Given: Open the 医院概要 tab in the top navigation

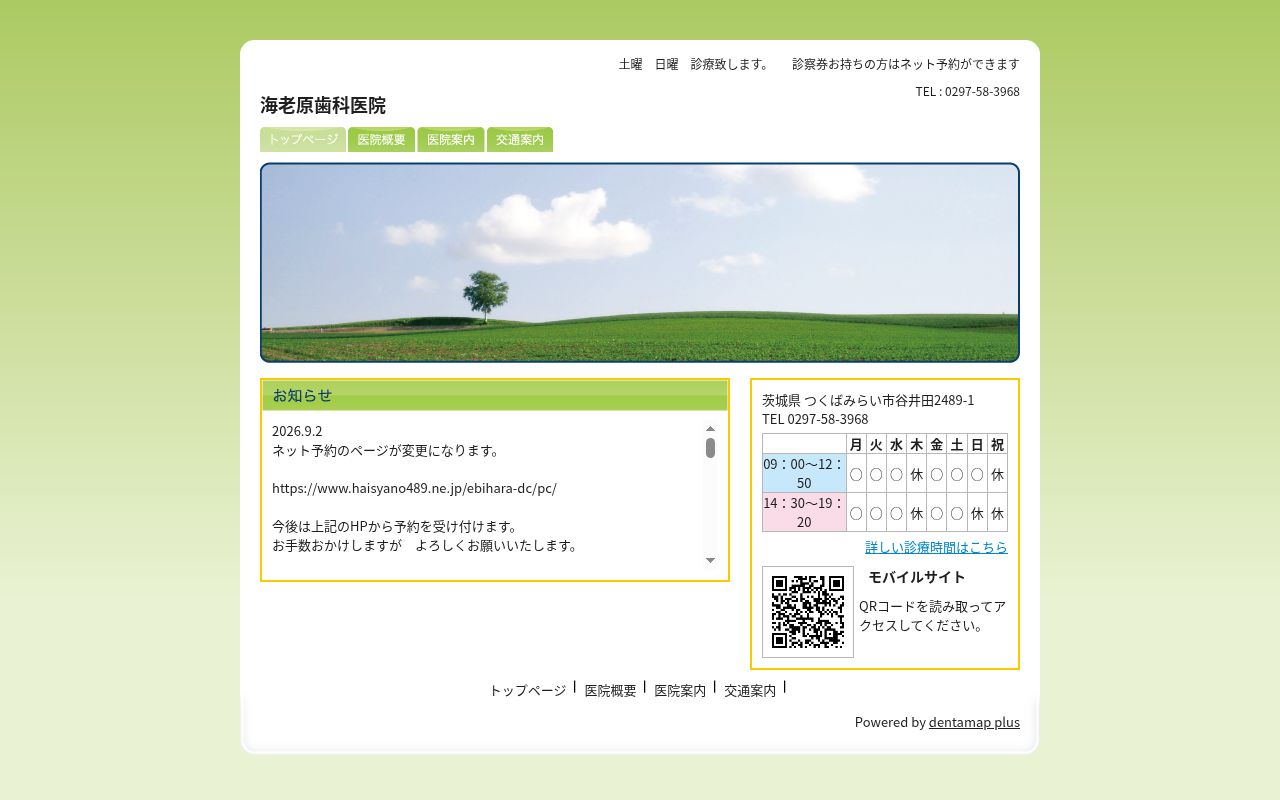Looking at the screenshot, I should point(382,140).
